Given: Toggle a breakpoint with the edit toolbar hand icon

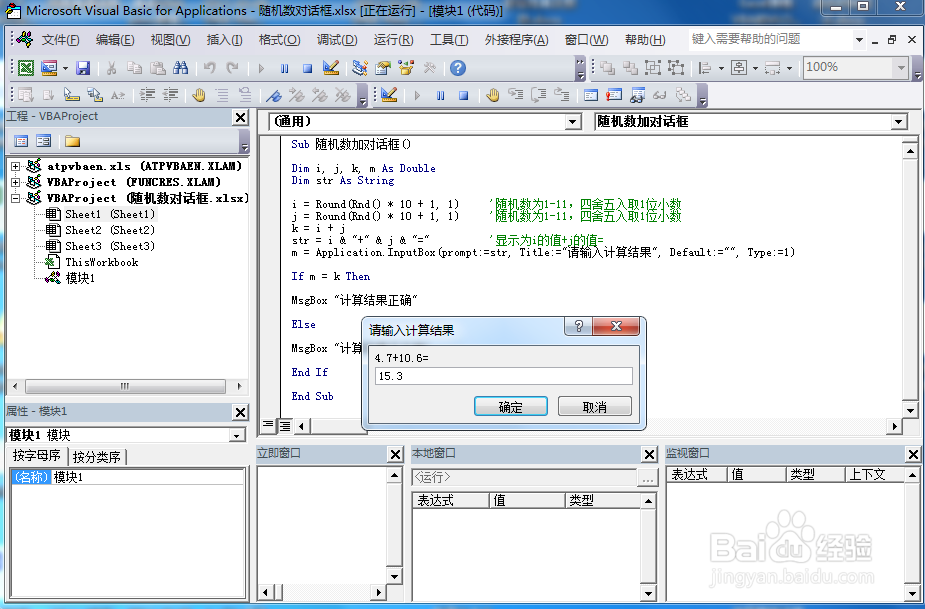Looking at the screenshot, I should 199,94.
